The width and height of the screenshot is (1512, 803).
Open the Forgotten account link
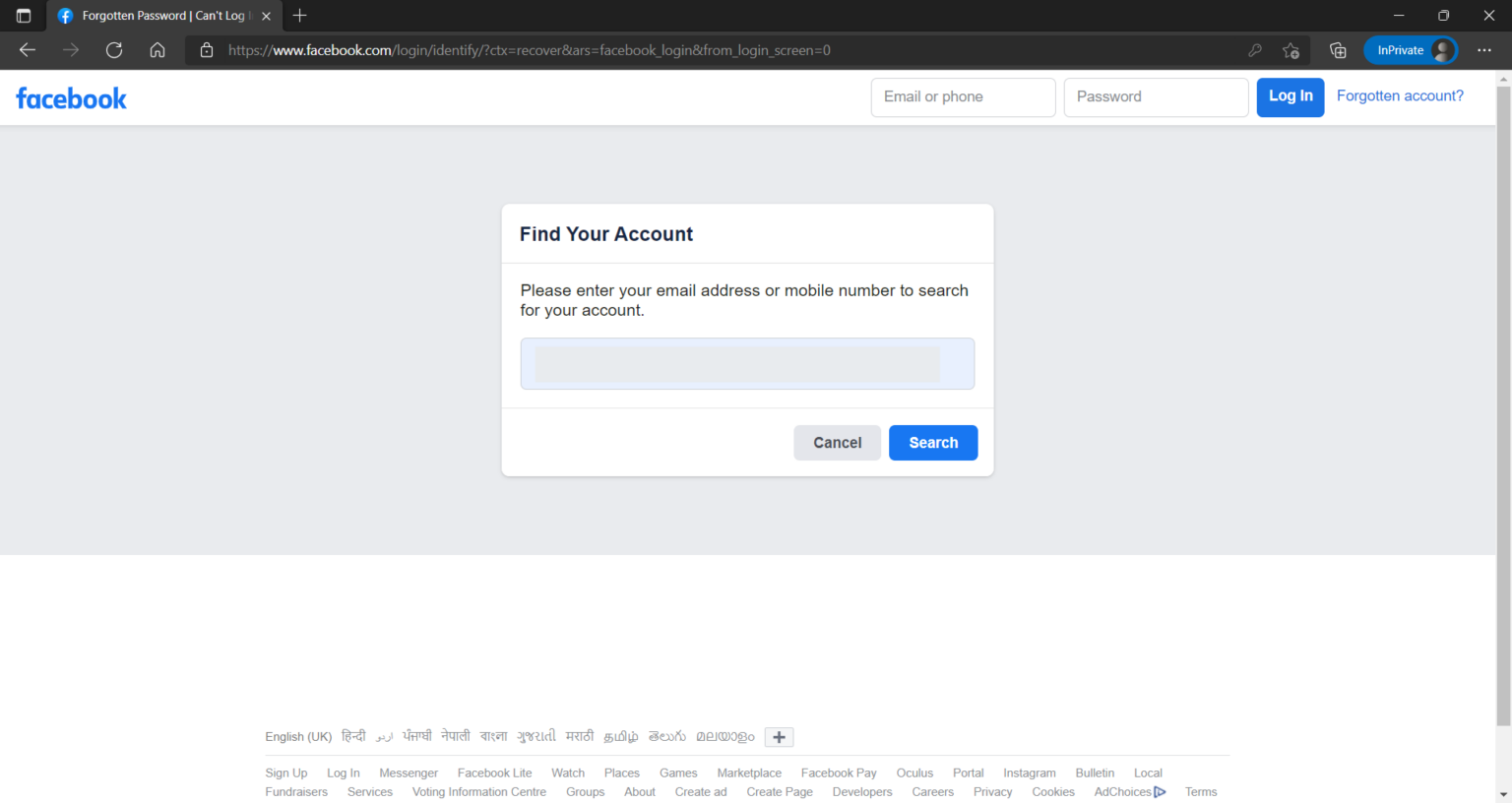(x=1400, y=95)
